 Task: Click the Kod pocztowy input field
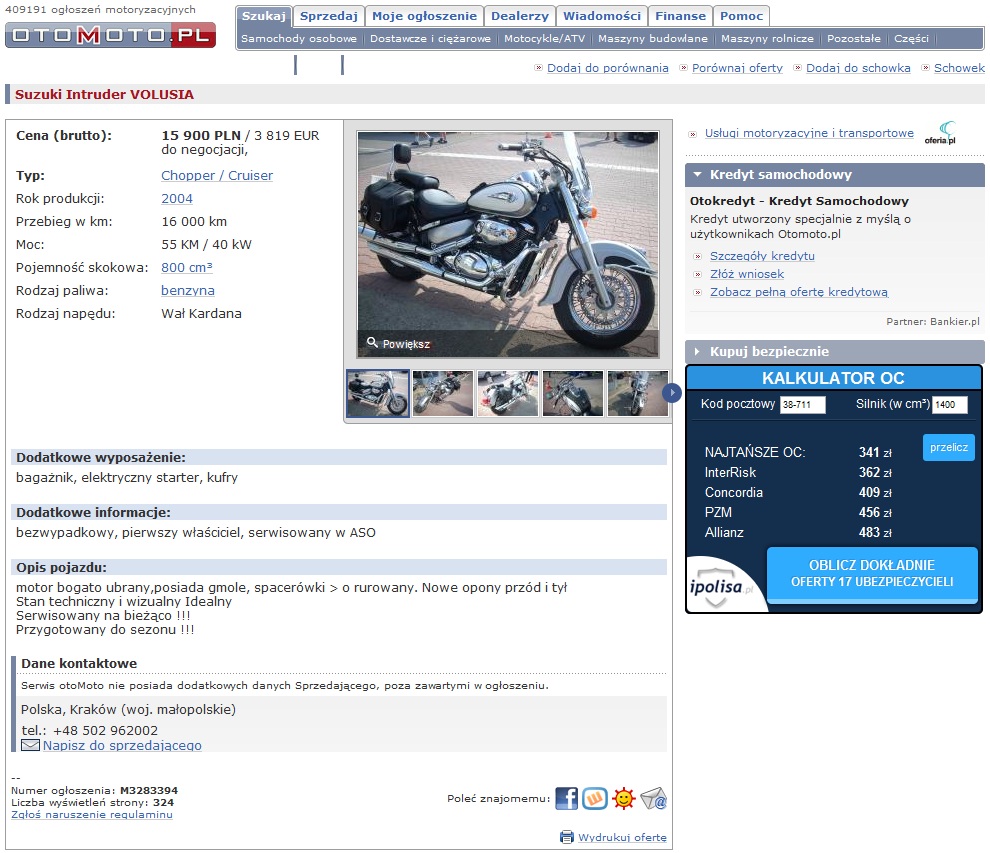coord(802,405)
